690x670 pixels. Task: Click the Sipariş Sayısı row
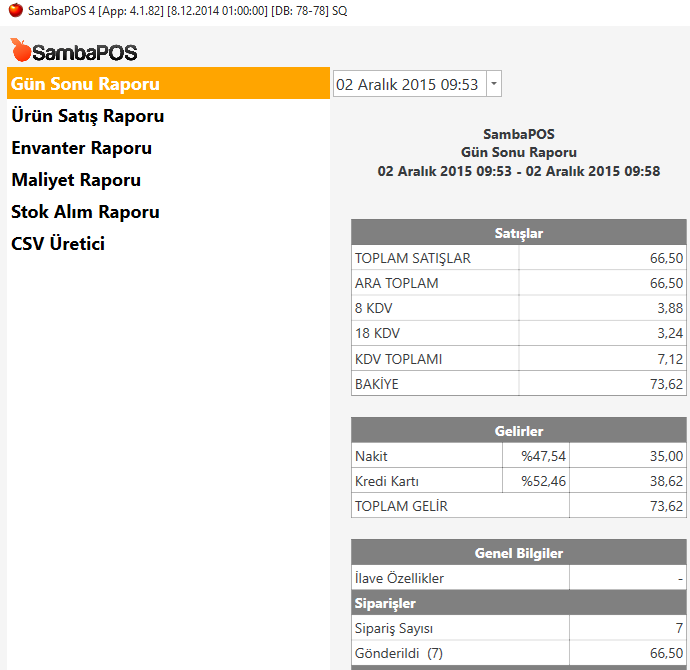click(460, 628)
